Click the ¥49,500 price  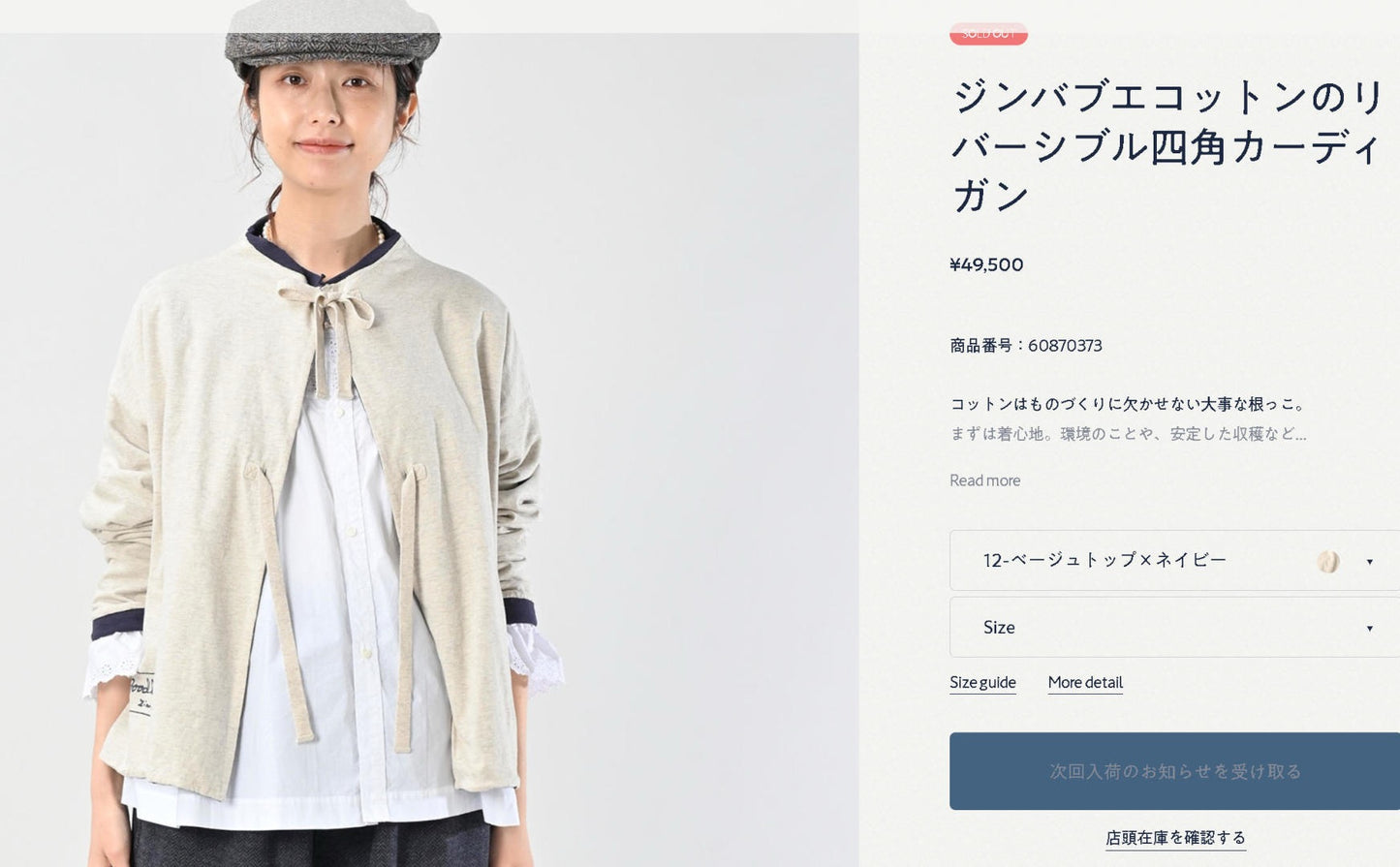[x=986, y=264]
